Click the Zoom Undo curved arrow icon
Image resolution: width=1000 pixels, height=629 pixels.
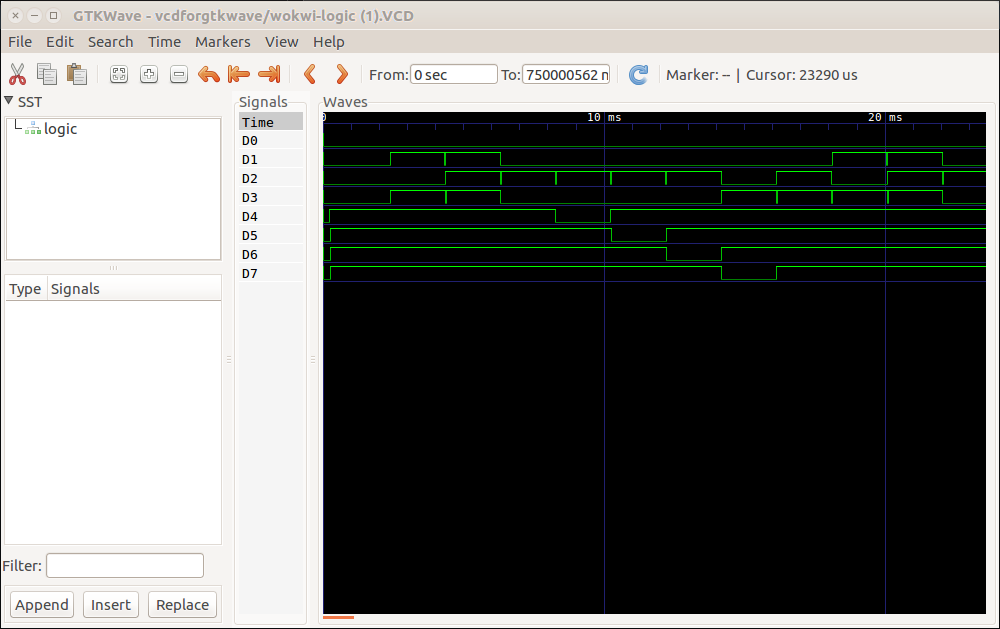pos(209,74)
